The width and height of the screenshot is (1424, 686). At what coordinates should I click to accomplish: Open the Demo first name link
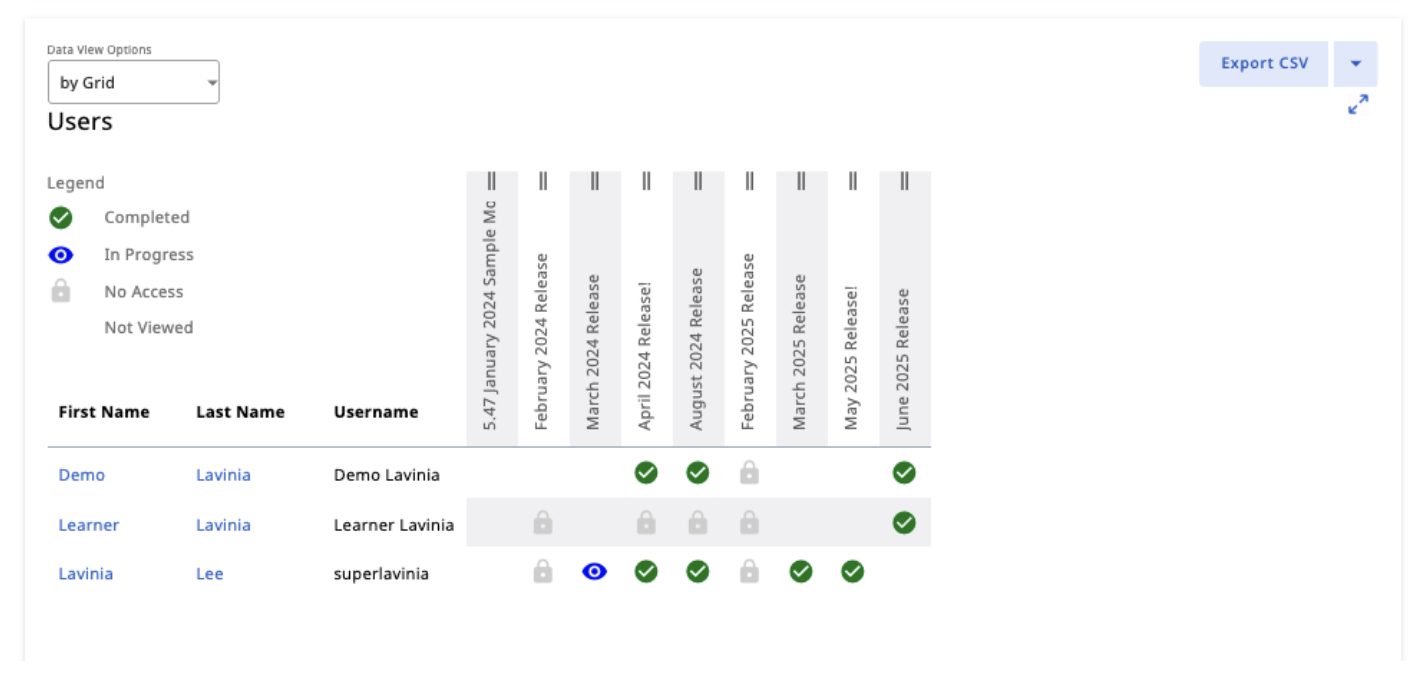82,475
